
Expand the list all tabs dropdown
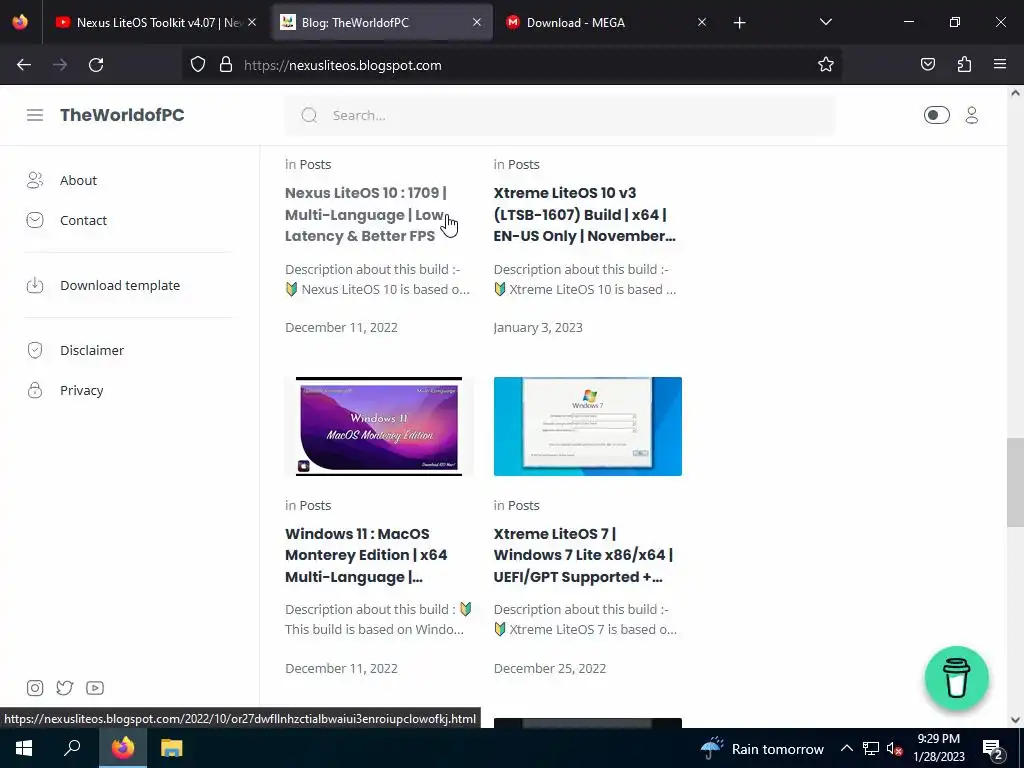(x=825, y=22)
